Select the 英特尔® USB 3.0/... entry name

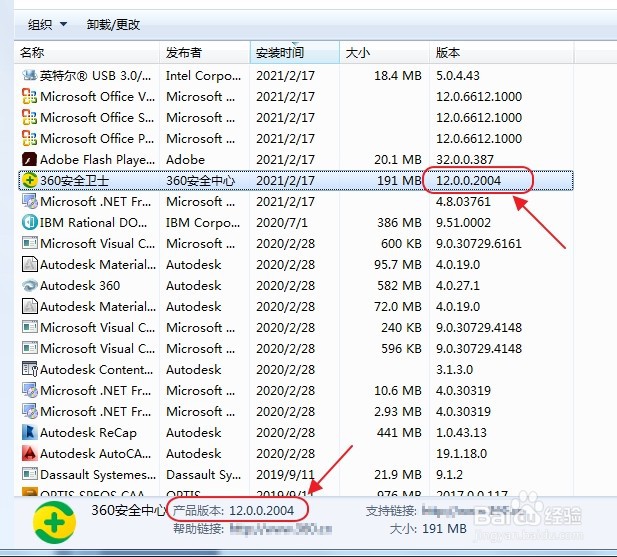(x=95, y=75)
